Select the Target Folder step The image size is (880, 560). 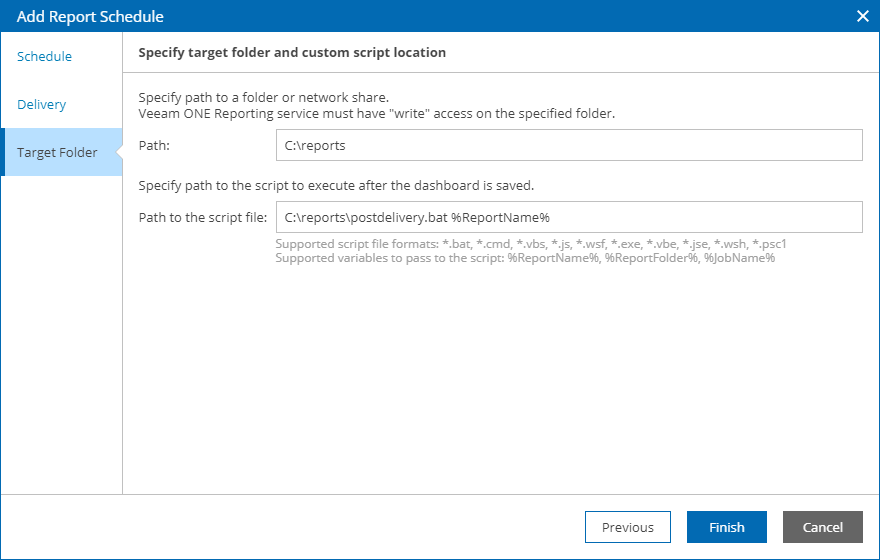[x=57, y=152]
